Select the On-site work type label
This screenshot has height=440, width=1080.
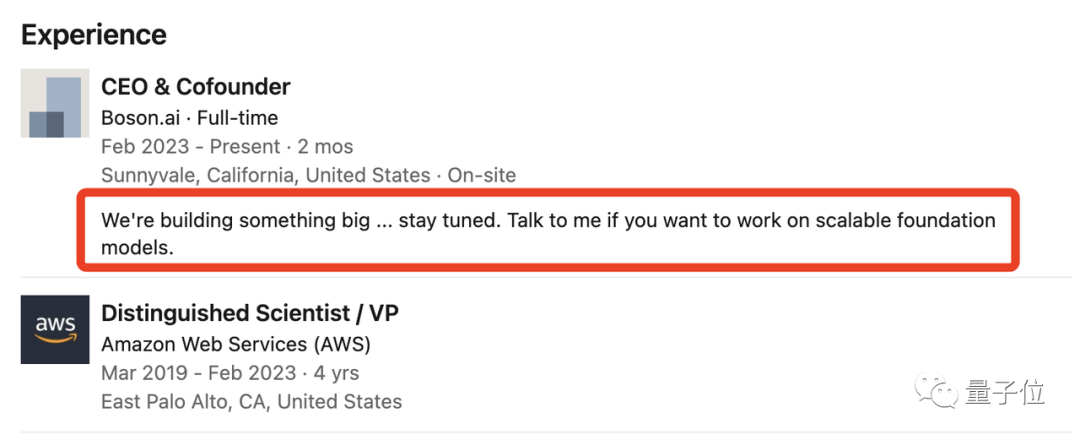click(x=481, y=176)
